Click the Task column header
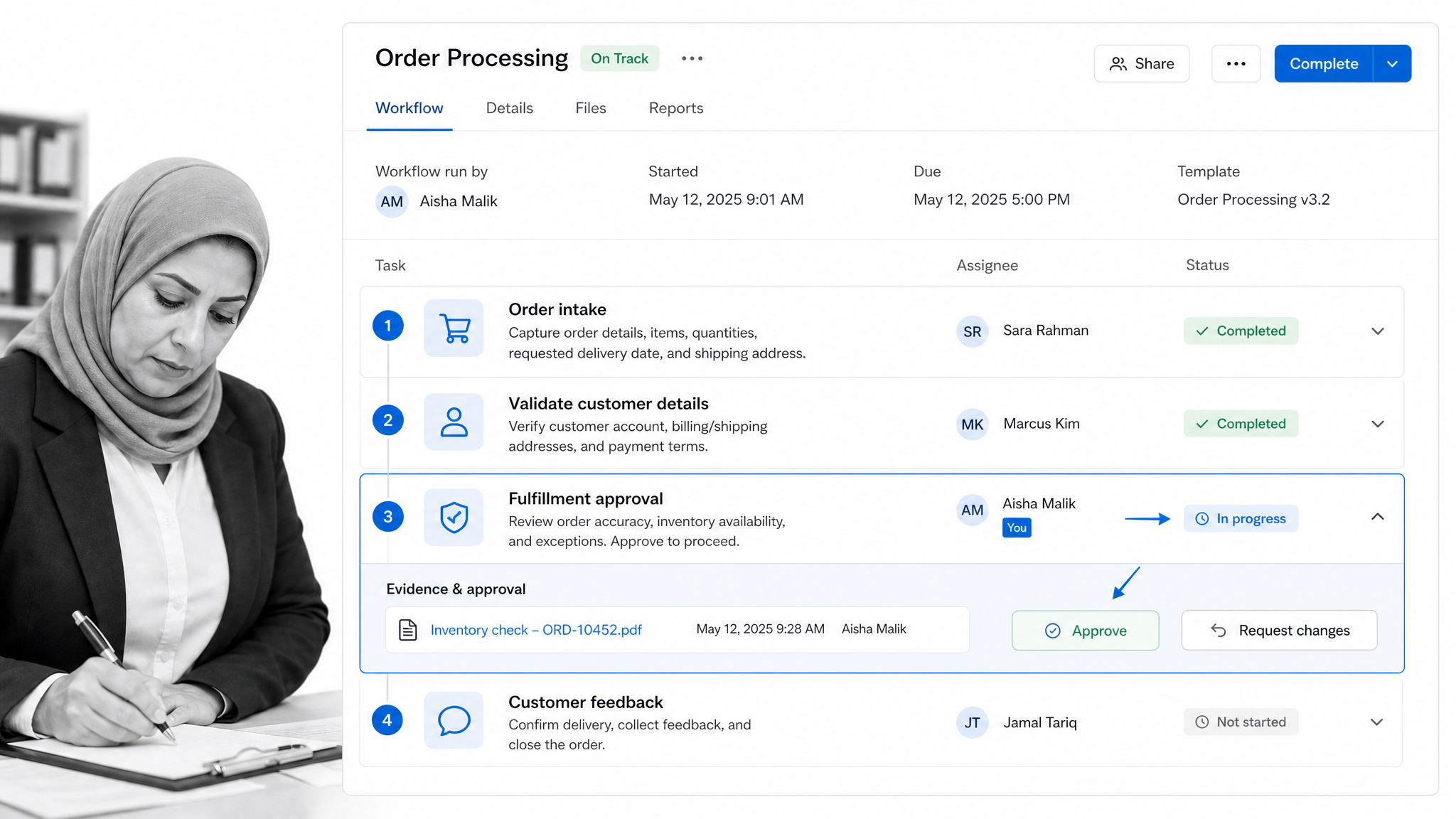Image resolution: width=1456 pixels, height=819 pixels. coord(390,265)
